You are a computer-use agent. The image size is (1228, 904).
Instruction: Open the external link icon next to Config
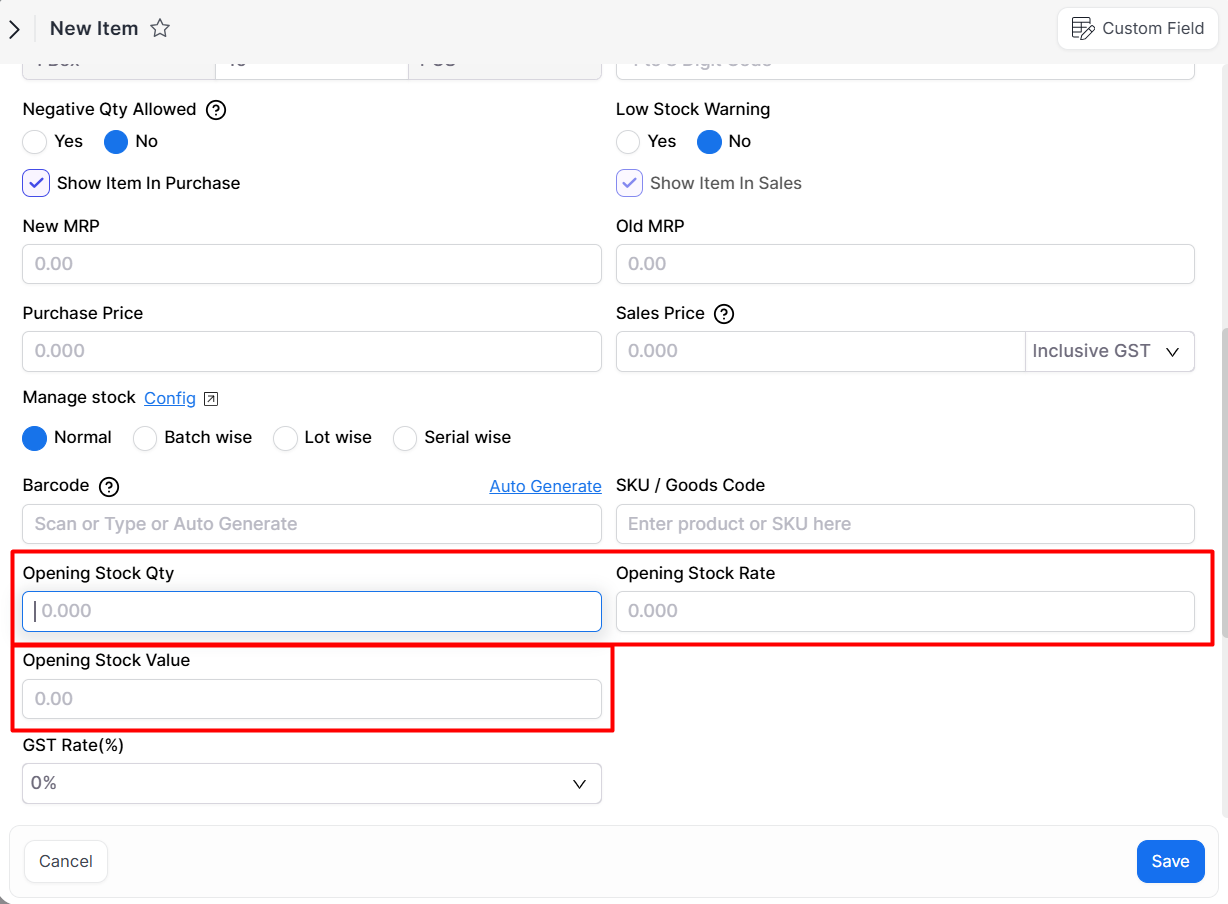coord(211,399)
